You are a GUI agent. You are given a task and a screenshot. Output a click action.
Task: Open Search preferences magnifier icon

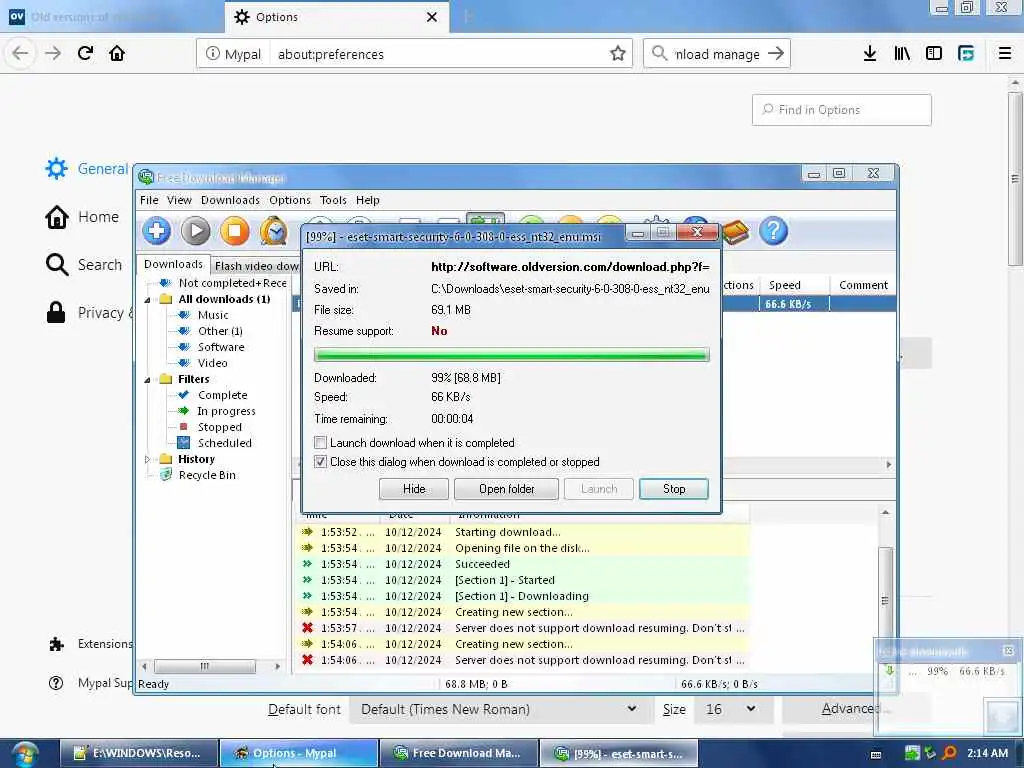[57, 264]
